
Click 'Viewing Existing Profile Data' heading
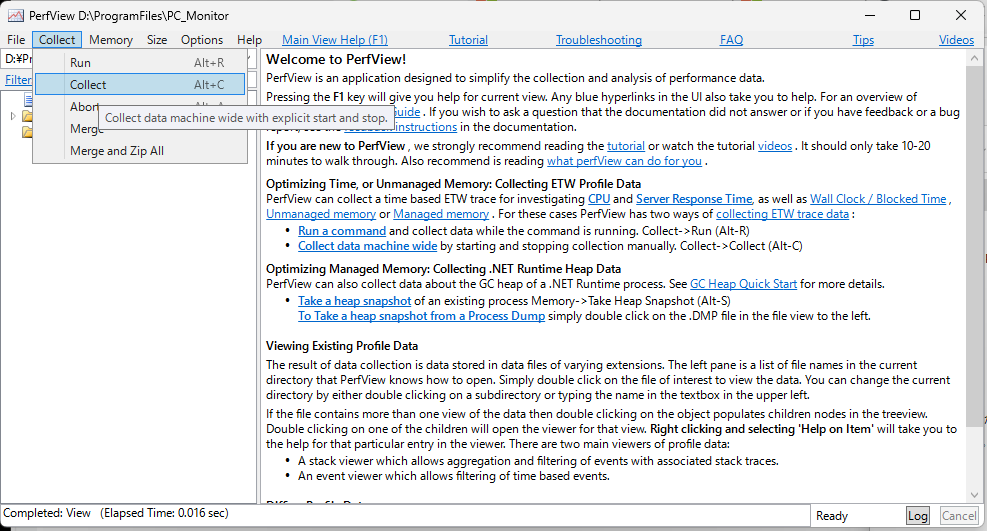coord(342,346)
